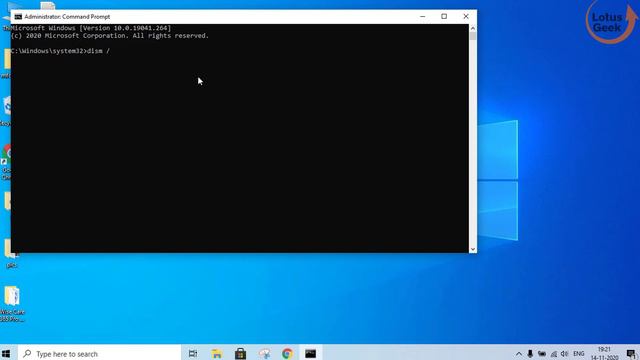Open Task View from the taskbar

tap(193, 353)
